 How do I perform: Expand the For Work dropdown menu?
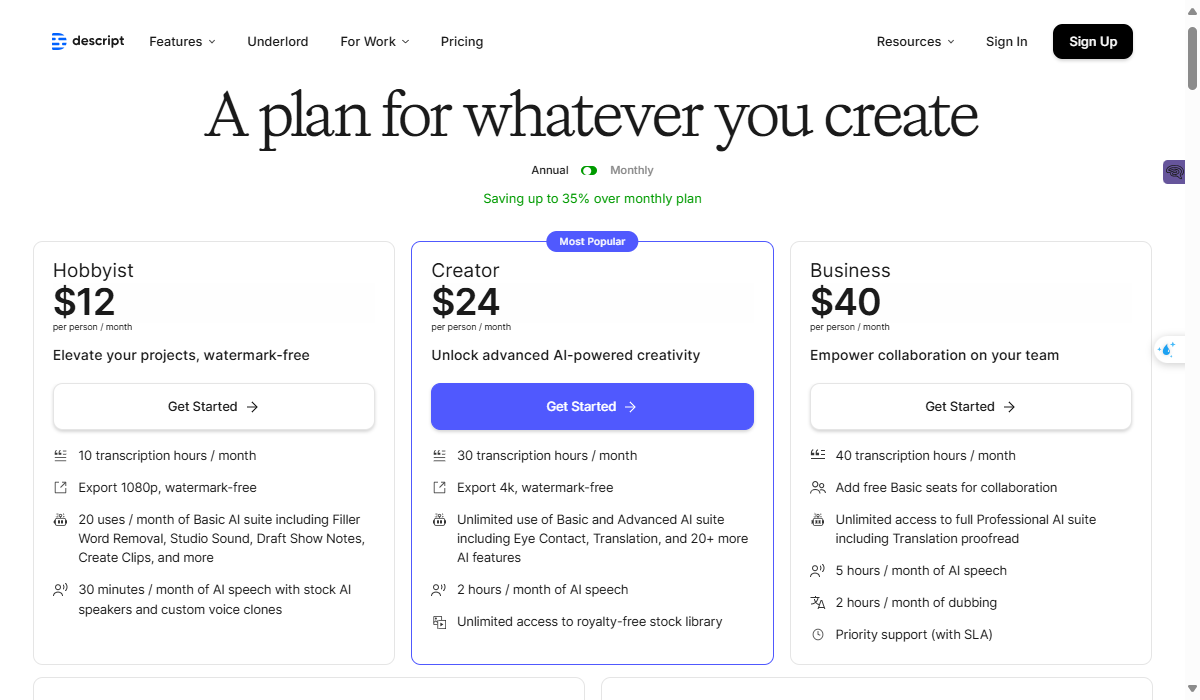pyautogui.click(x=374, y=42)
